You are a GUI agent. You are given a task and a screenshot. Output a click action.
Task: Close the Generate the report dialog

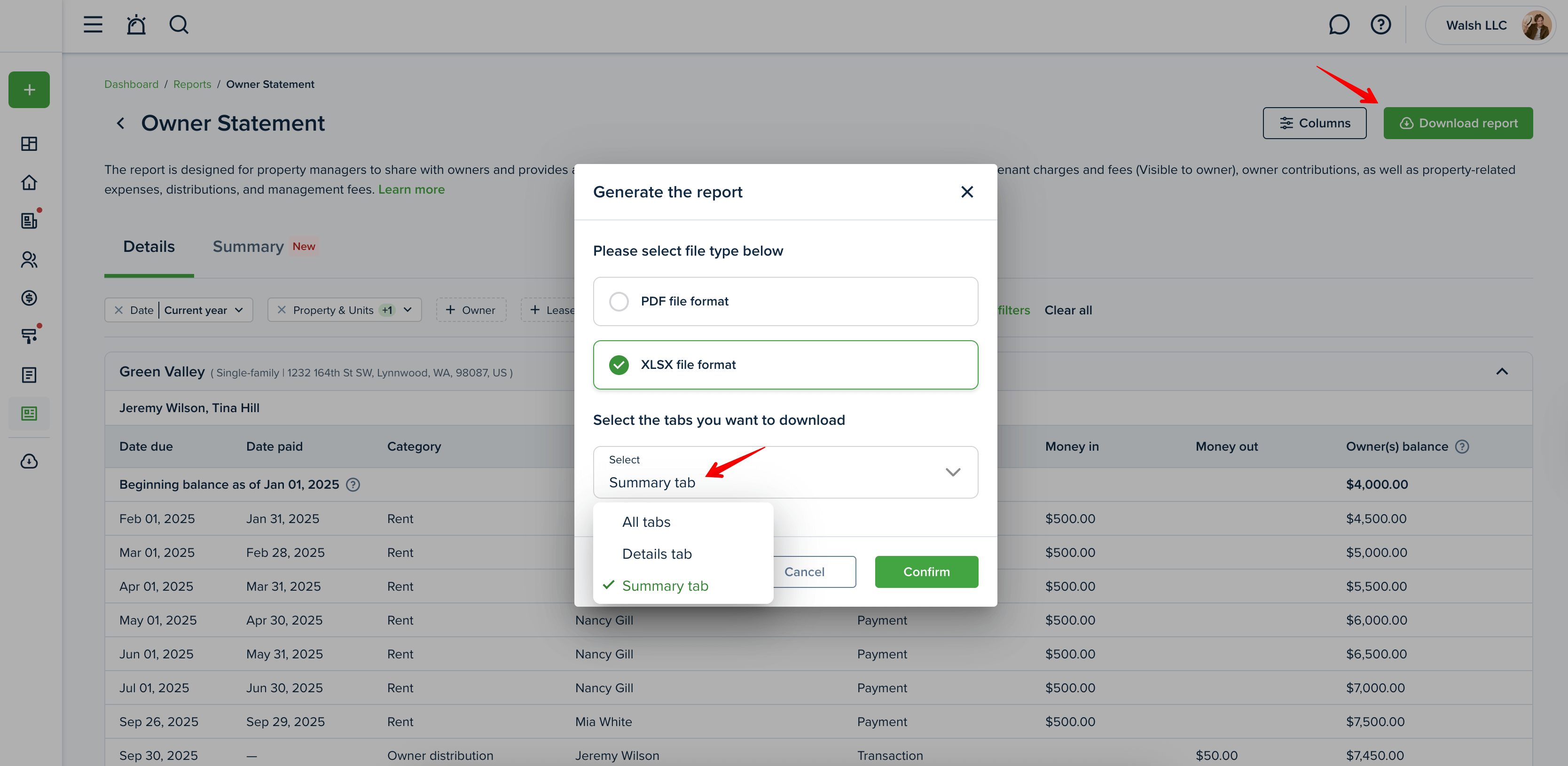[x=967, y=192]
